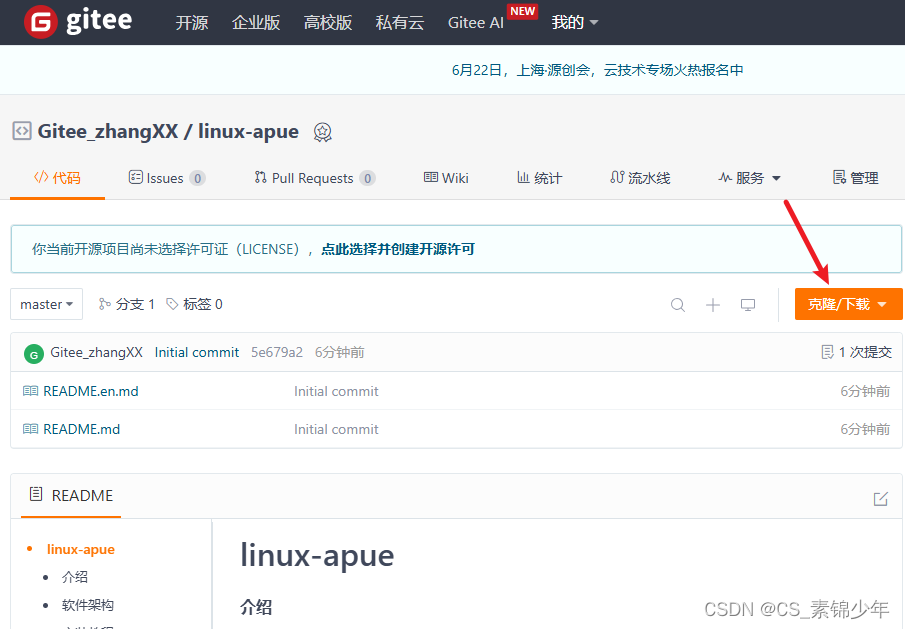Screen dimensions: 905x629
Task: Click the plus icon to add a file
Action: pyautogui.click(x=713, y=305)
